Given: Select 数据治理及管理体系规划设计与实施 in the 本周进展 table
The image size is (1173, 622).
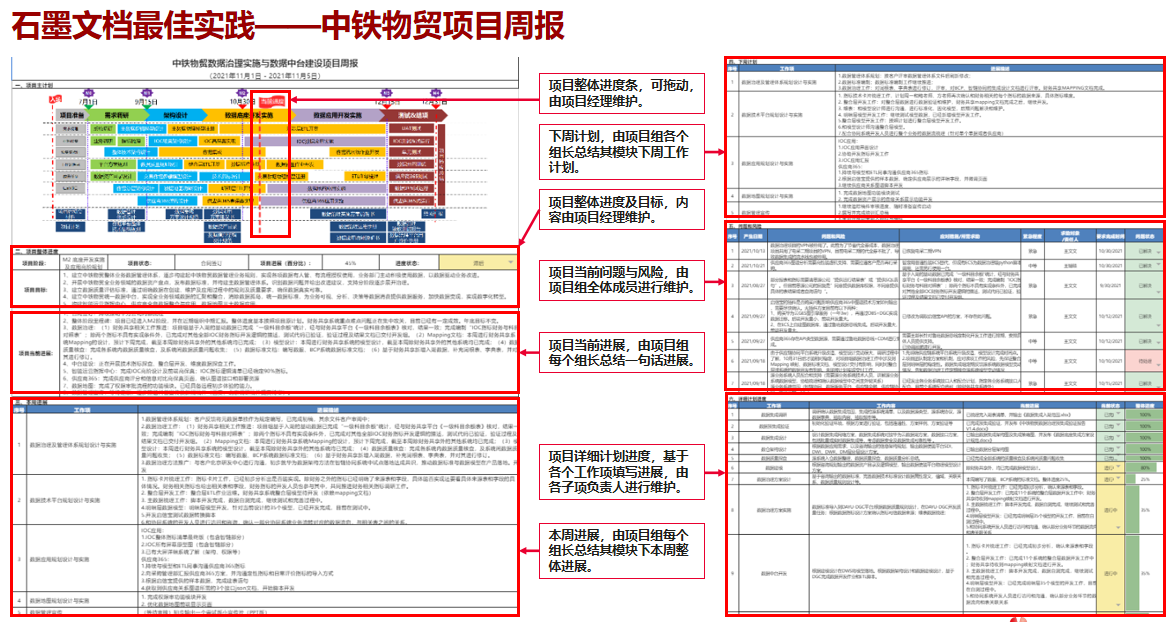Looking at the screenshot, I should point(73,445).
